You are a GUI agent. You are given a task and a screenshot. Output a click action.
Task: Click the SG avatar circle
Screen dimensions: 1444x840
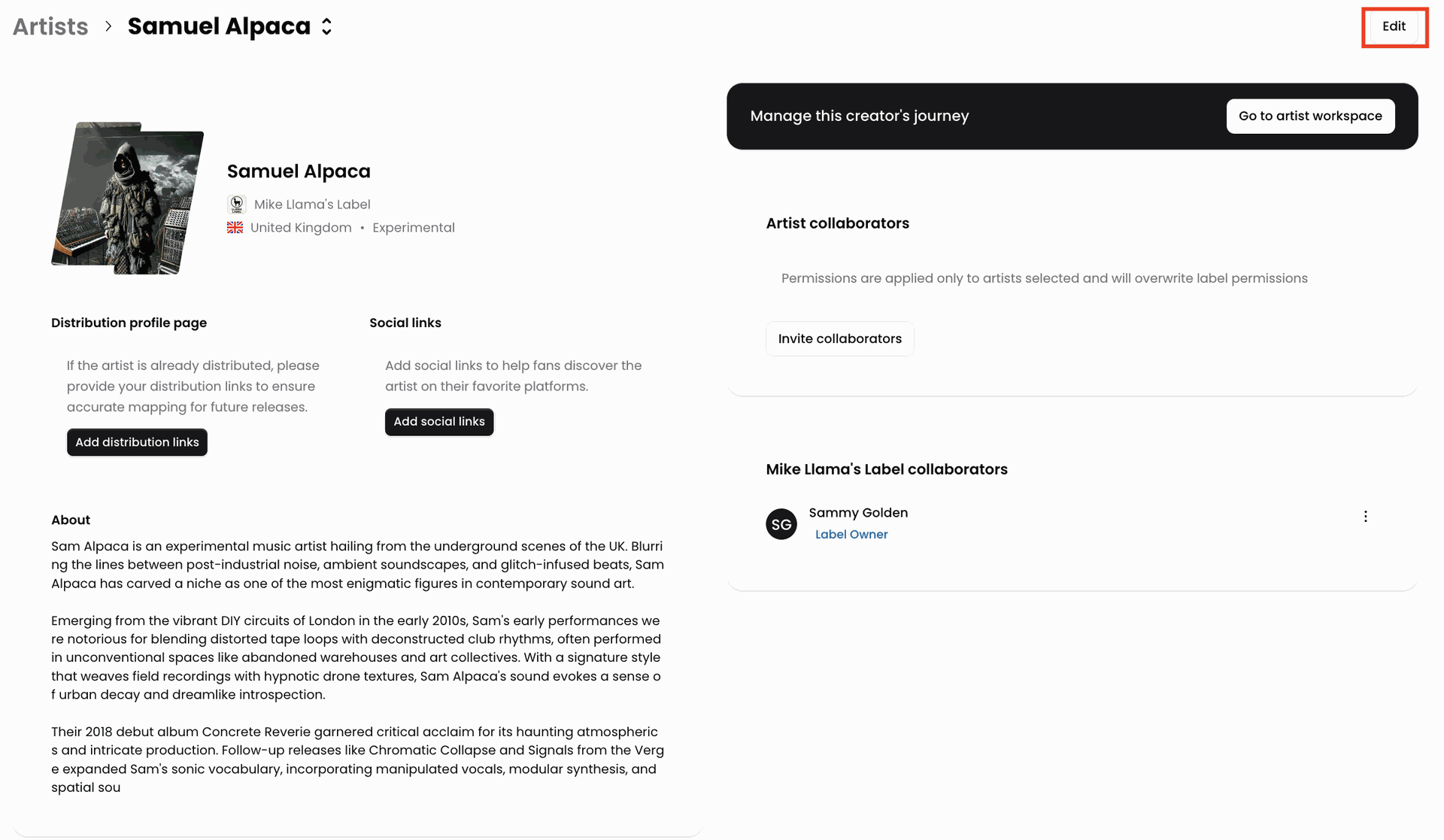click(x=781, y=524)
